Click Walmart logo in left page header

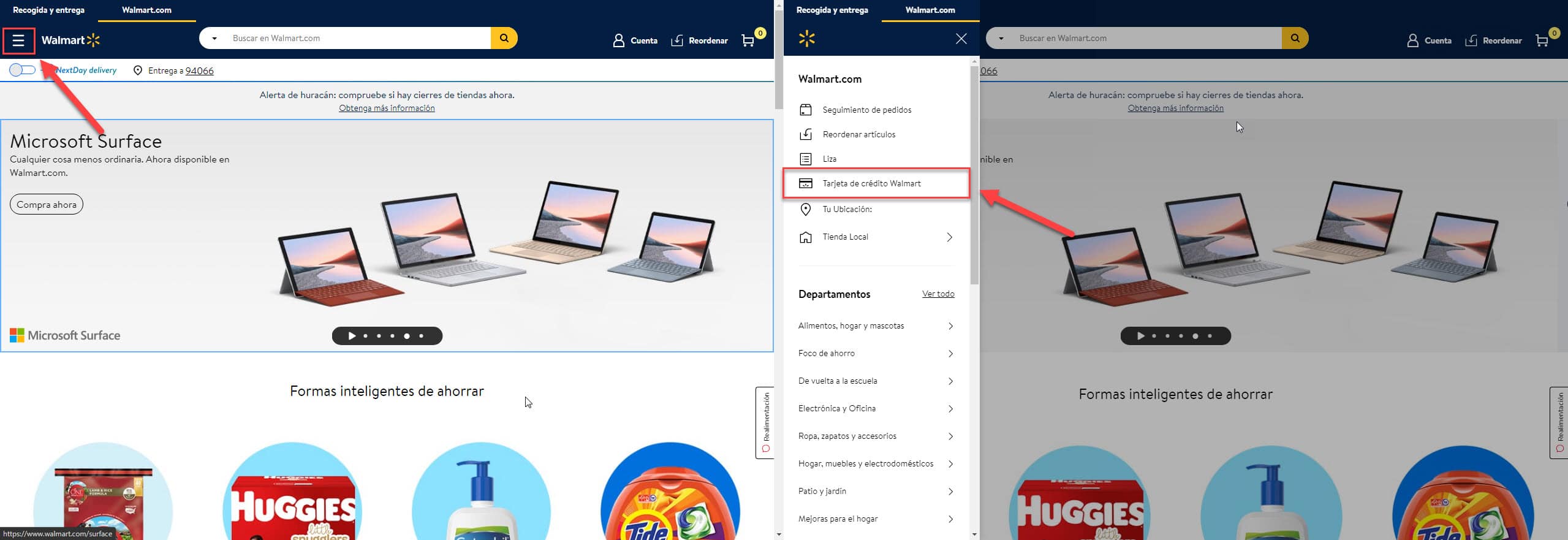pyautogui.click(x=70, y=40)
